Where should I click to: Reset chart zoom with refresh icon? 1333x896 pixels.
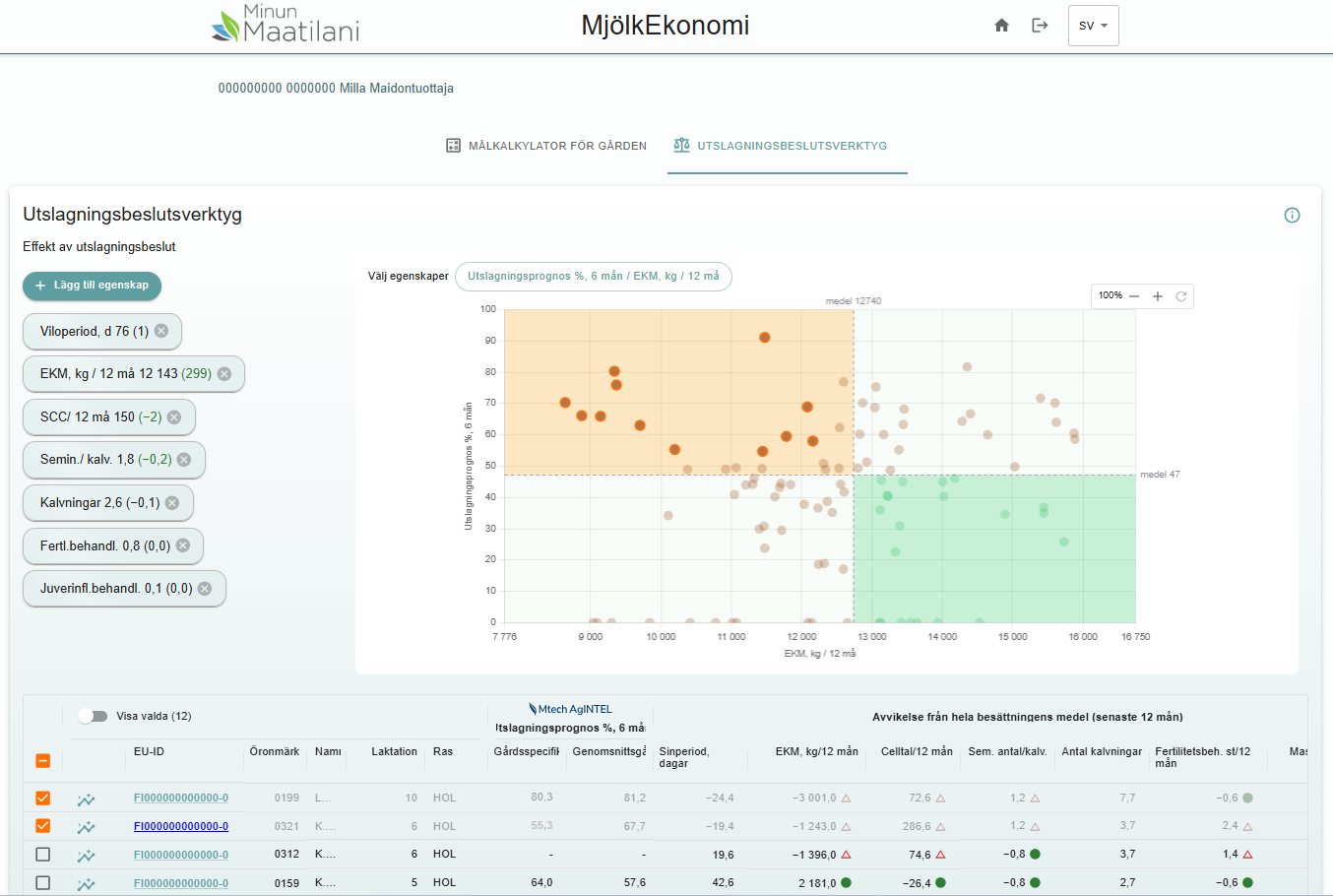point(1181,296)
